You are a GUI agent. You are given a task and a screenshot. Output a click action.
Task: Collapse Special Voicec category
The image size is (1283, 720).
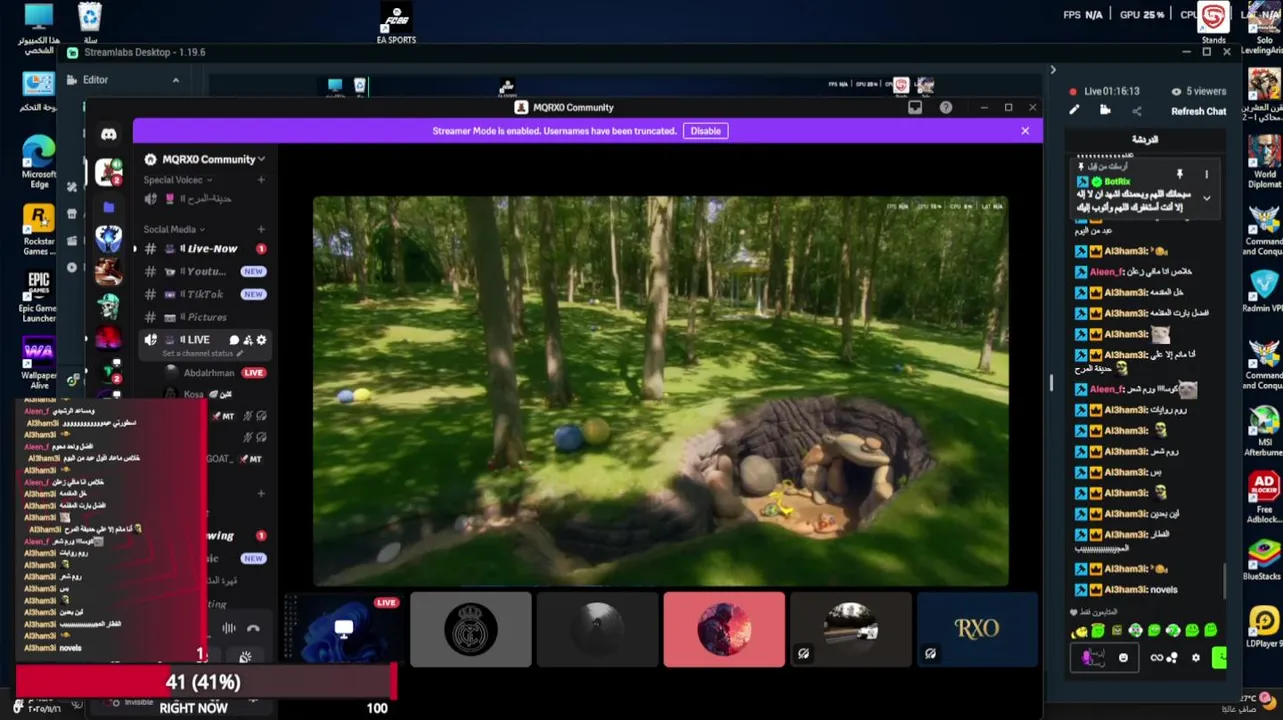pos(178,180)
